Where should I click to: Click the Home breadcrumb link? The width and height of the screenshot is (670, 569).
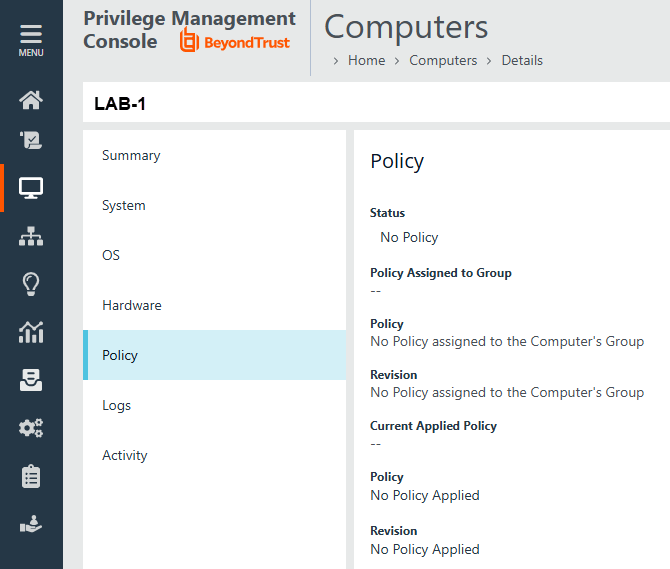tap(367, 61)
